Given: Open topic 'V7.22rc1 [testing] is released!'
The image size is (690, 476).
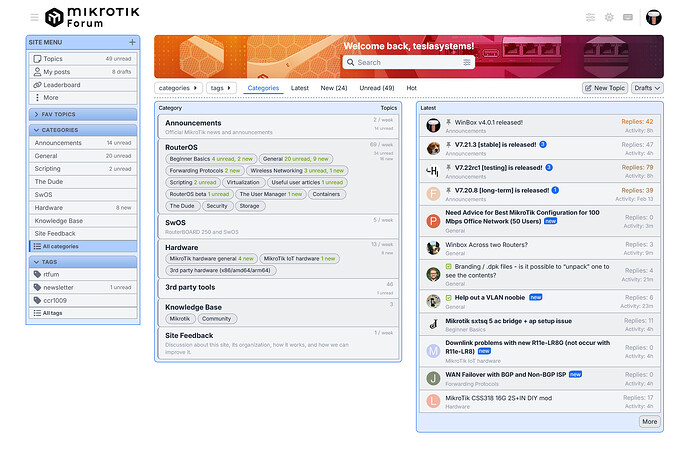Looking at the screenshot, I should click(499, 168).
